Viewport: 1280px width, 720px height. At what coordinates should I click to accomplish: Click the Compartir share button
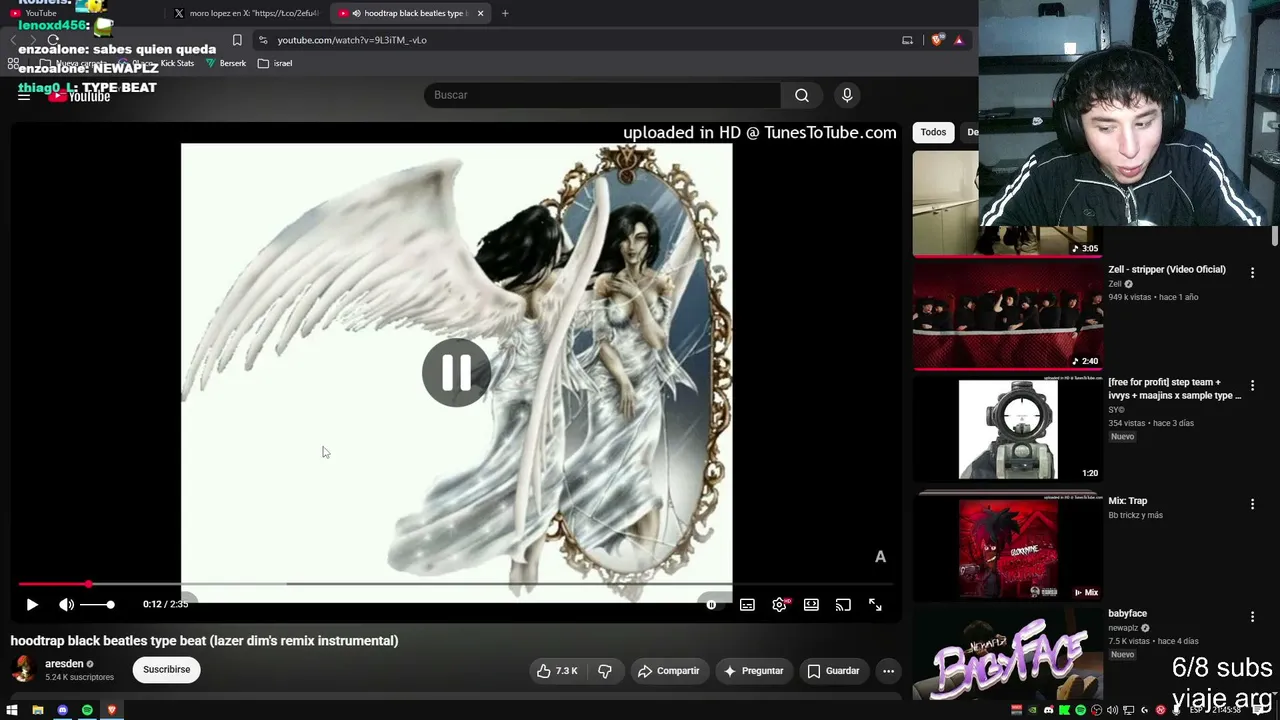click(668, 671)
